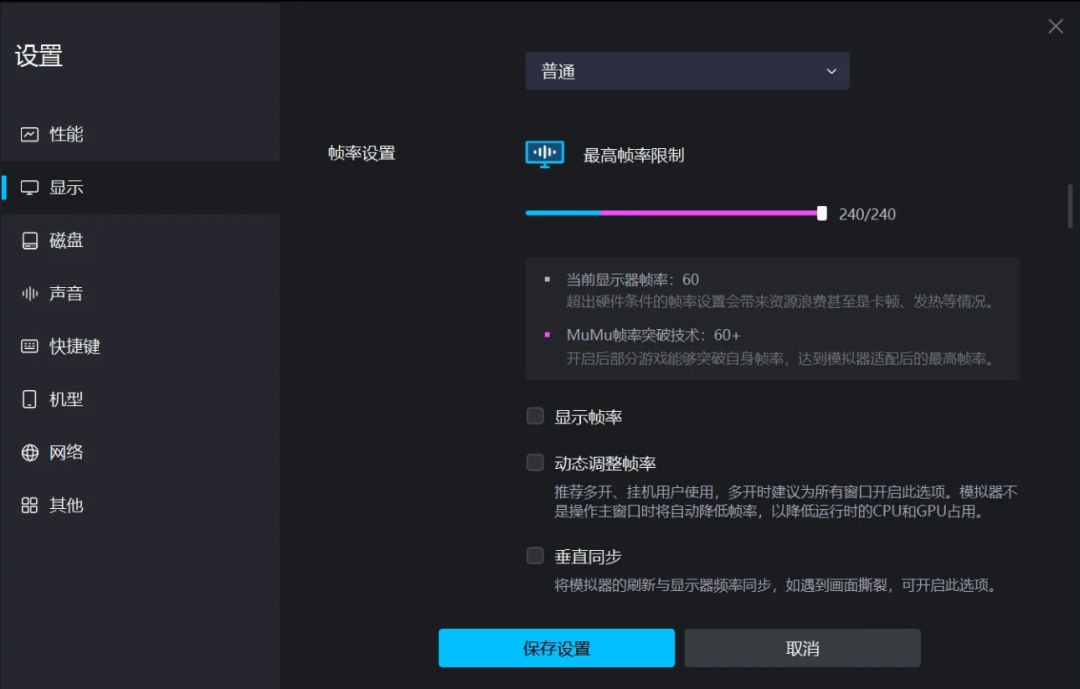
Task: Go to the 声音 tab
Action: 140,294
